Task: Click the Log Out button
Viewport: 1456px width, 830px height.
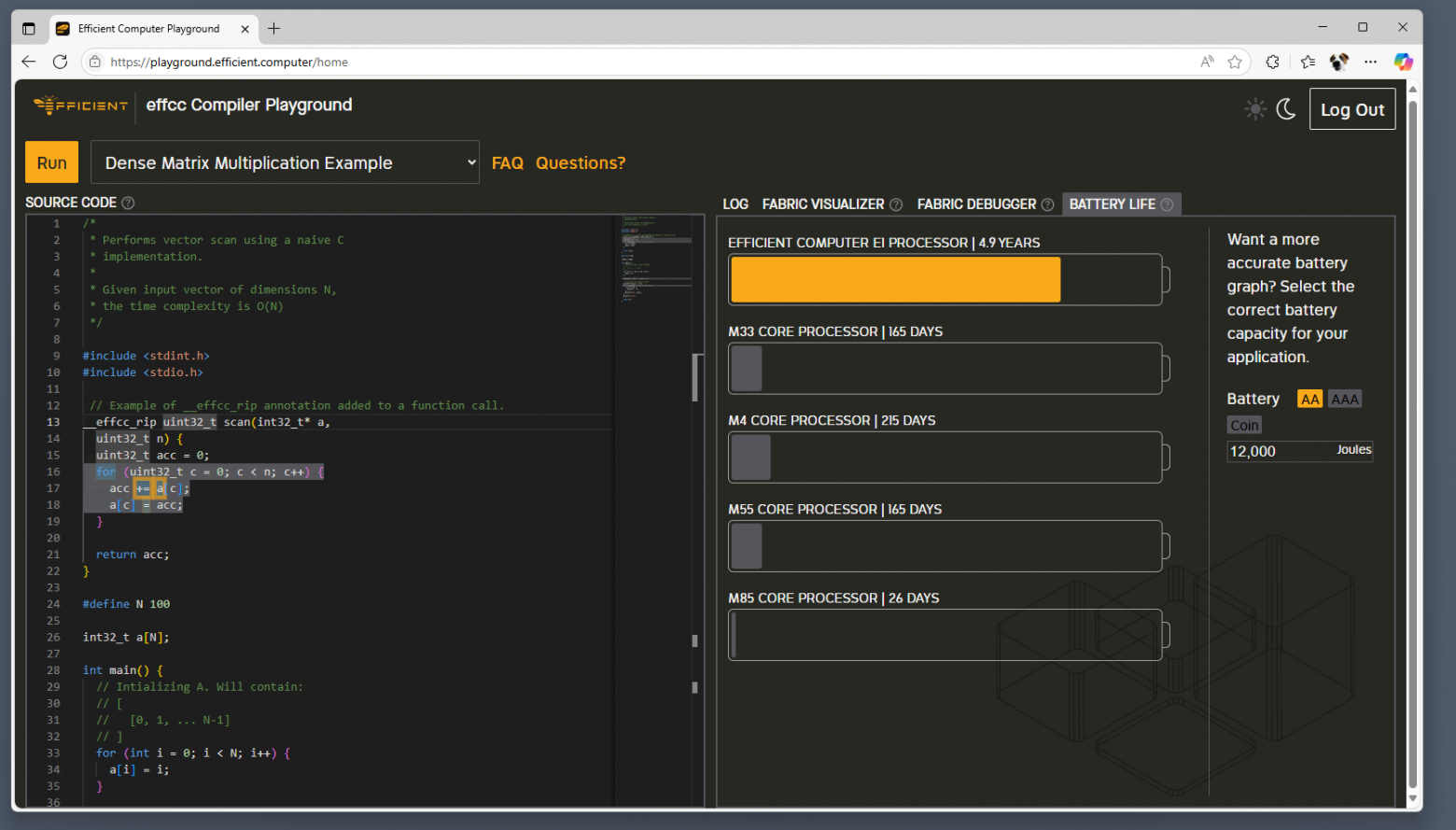Action: click(1351, 109)
